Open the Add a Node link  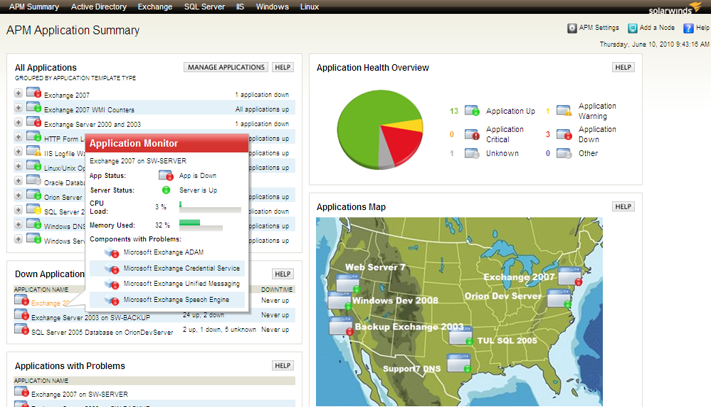click(657, 28)
